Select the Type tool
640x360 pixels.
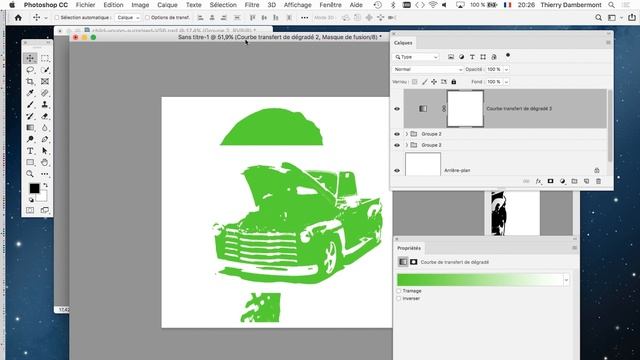[x=30, y=151]
